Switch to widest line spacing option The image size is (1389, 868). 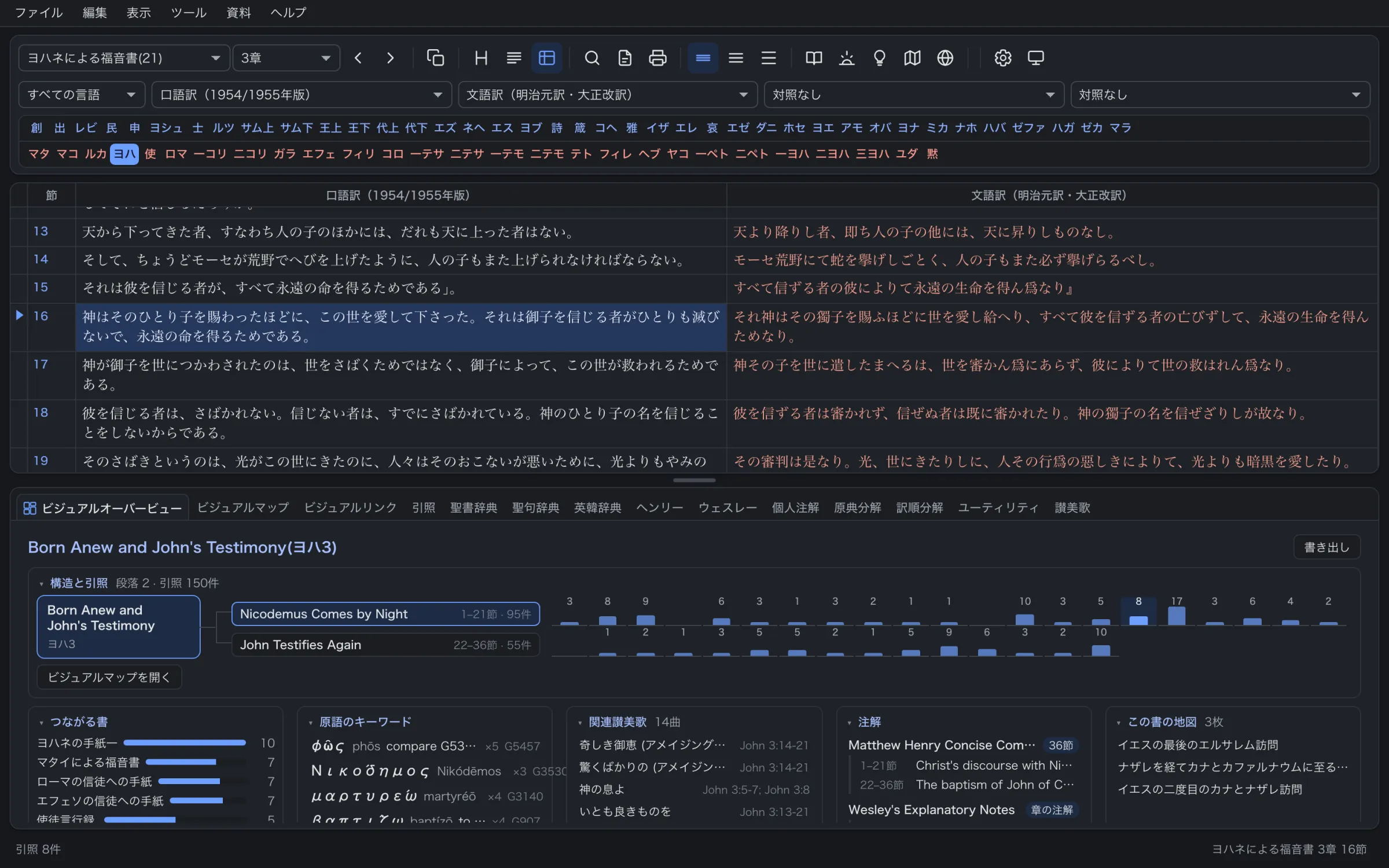coord(769,58)
